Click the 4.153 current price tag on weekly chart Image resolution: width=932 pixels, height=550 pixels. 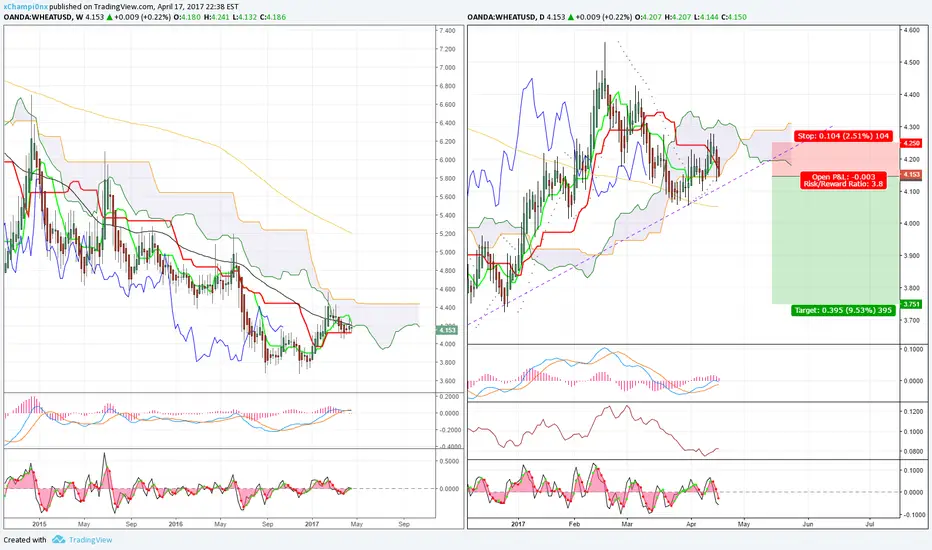[x=446, y=330]
